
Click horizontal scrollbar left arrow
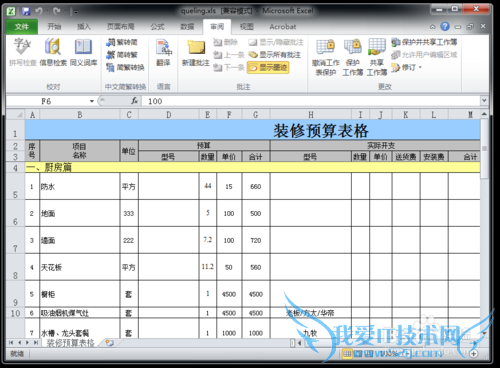[x=300, y=343]
